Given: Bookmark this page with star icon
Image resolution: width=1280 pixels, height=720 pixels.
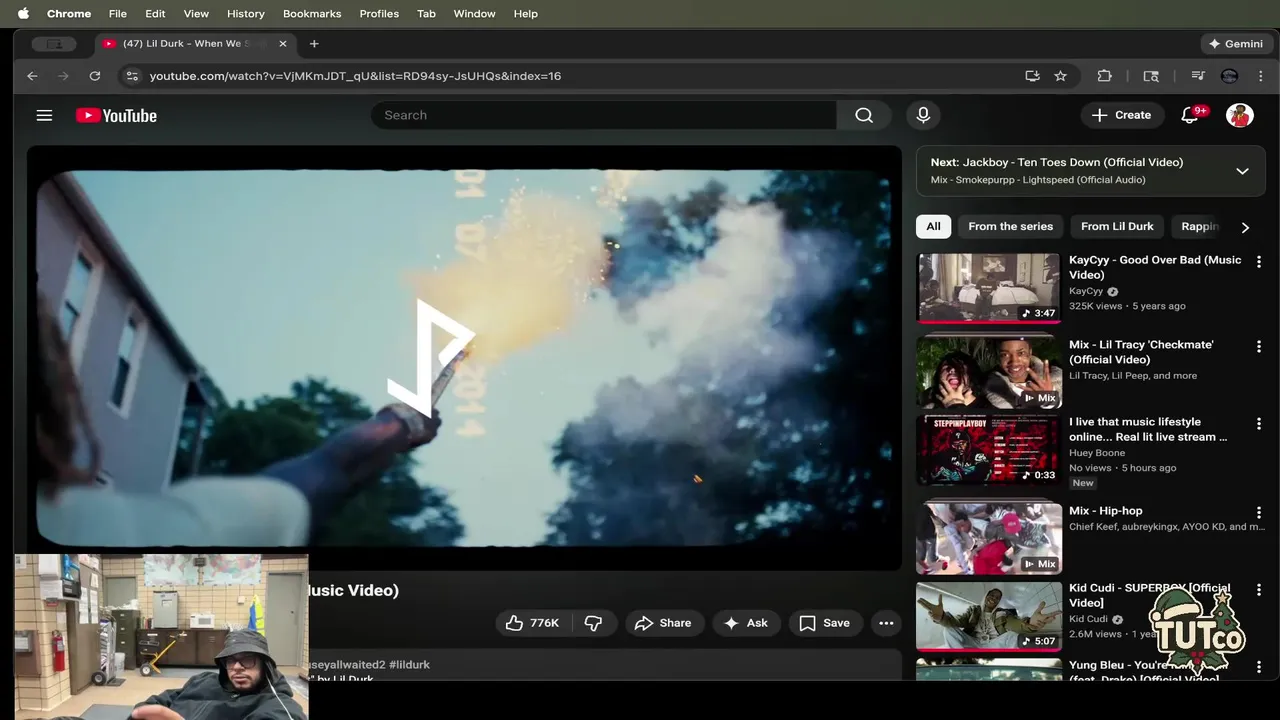Looking at the screenshot, I should [x=1060, y=76].
